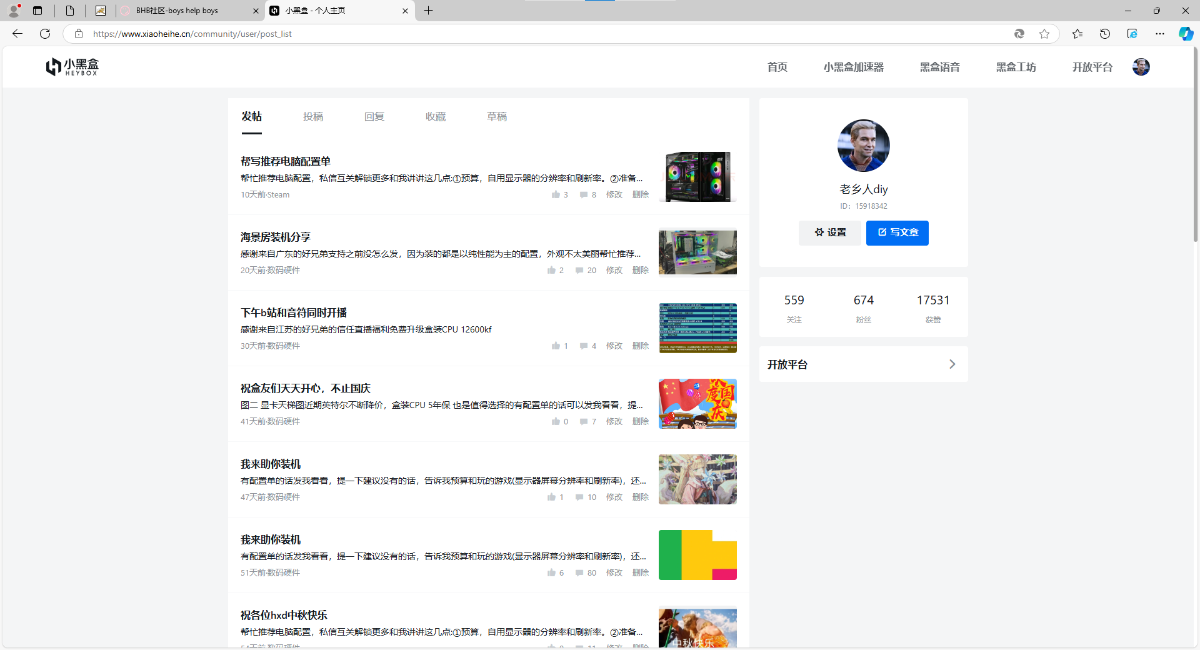Click the profile avatar of 老乡人diy
Screen dimensions: 1200x650
click(863, 146)
